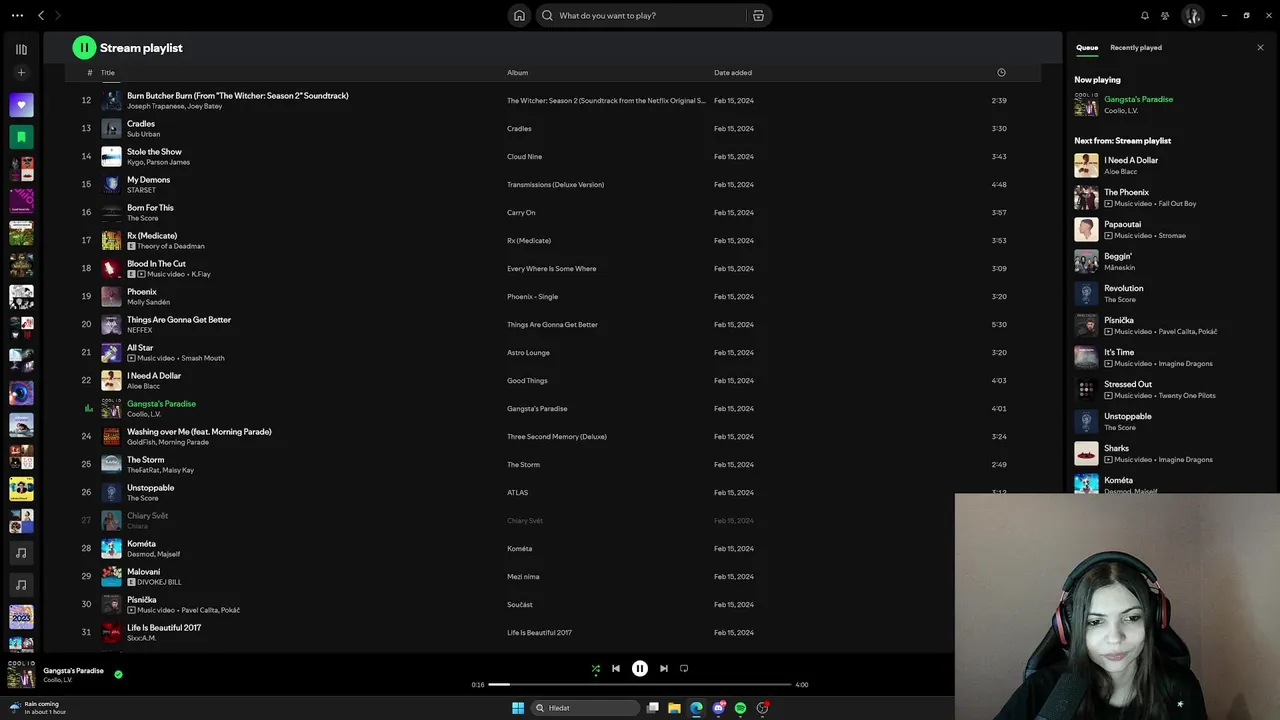Skip to the next track
Image resolution: width=1280 pixels, height=720 pixels.
point(664,669)
